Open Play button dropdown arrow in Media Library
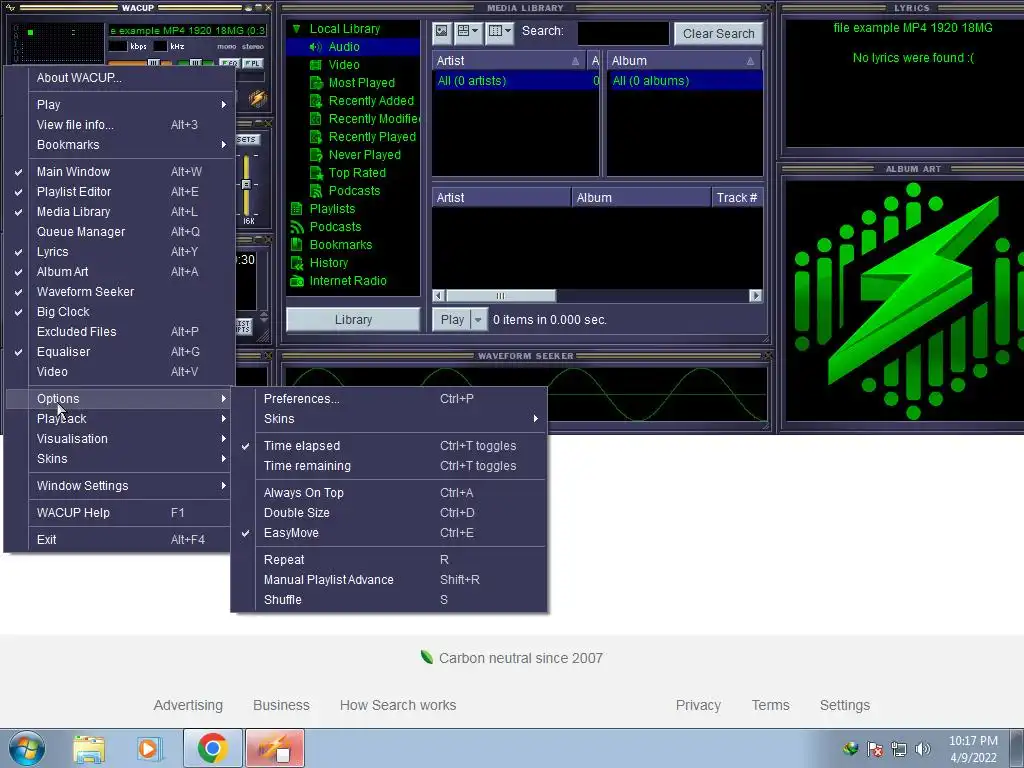The width and height of the screenshot is (1024, 768). click(478, 320)
